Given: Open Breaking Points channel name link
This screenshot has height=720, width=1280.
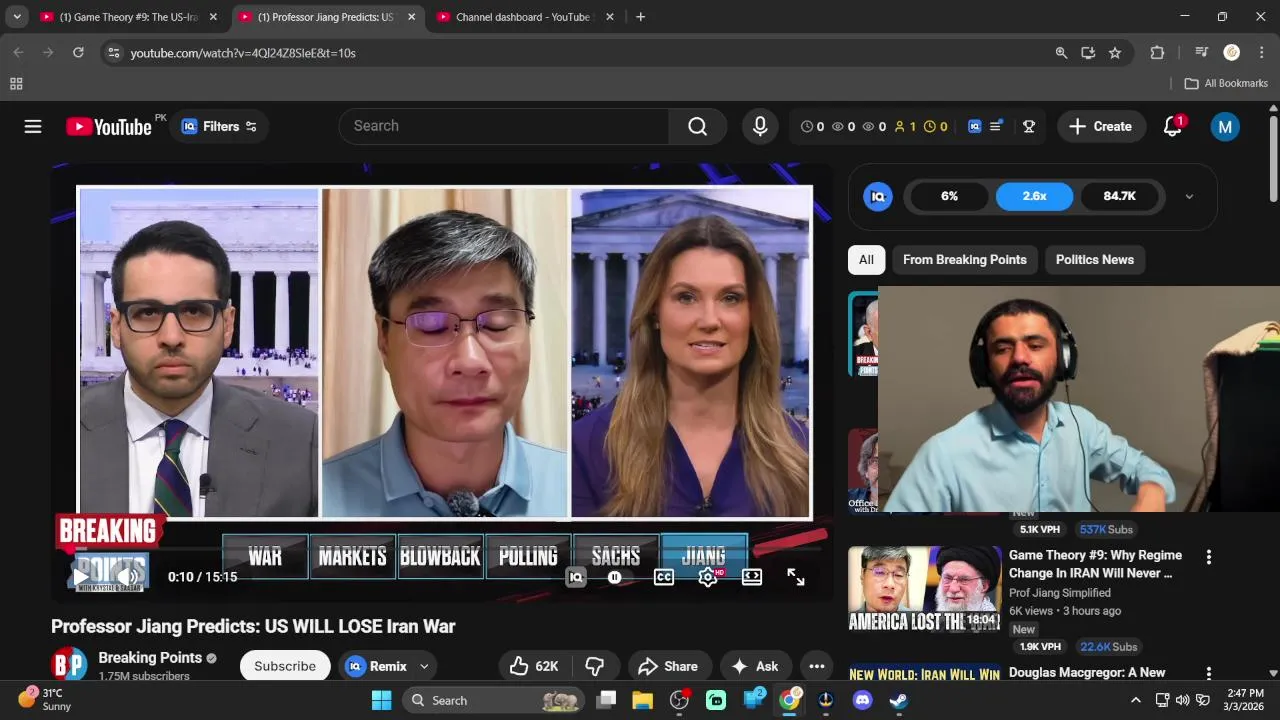Looking at the screenshot, I should 150,658.
